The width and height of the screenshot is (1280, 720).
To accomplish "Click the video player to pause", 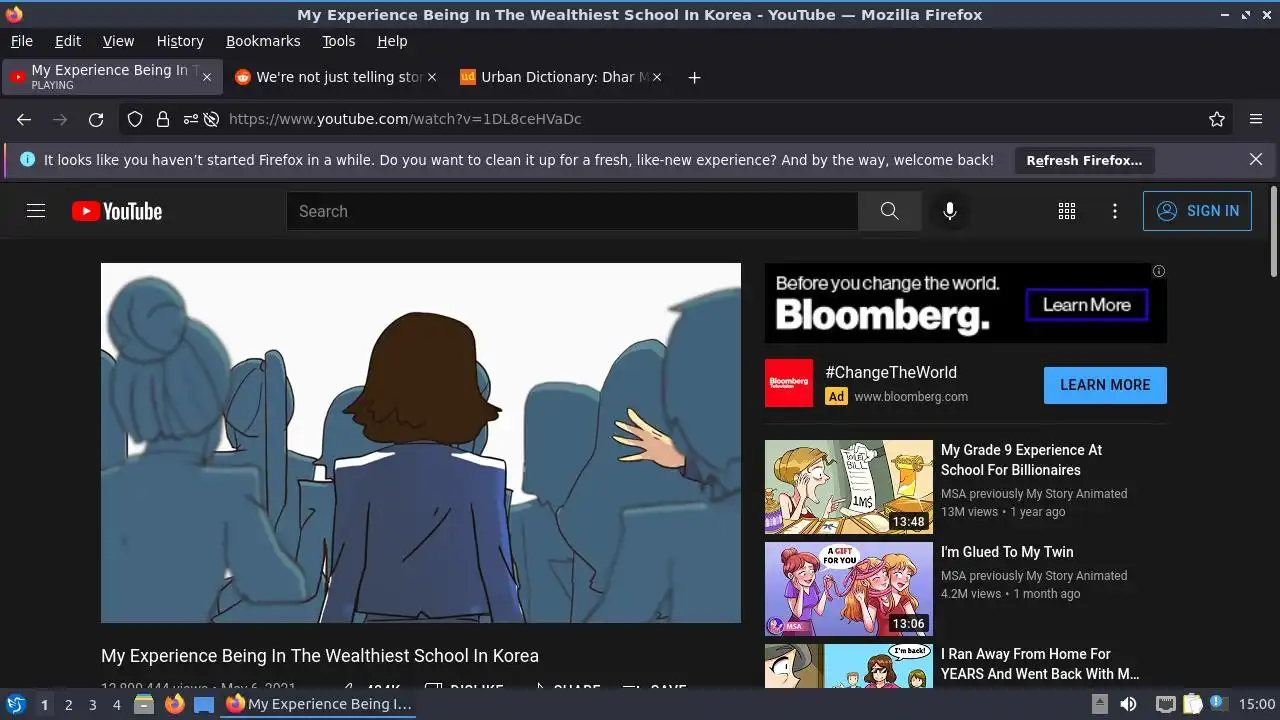I will (x=421, y=443).
